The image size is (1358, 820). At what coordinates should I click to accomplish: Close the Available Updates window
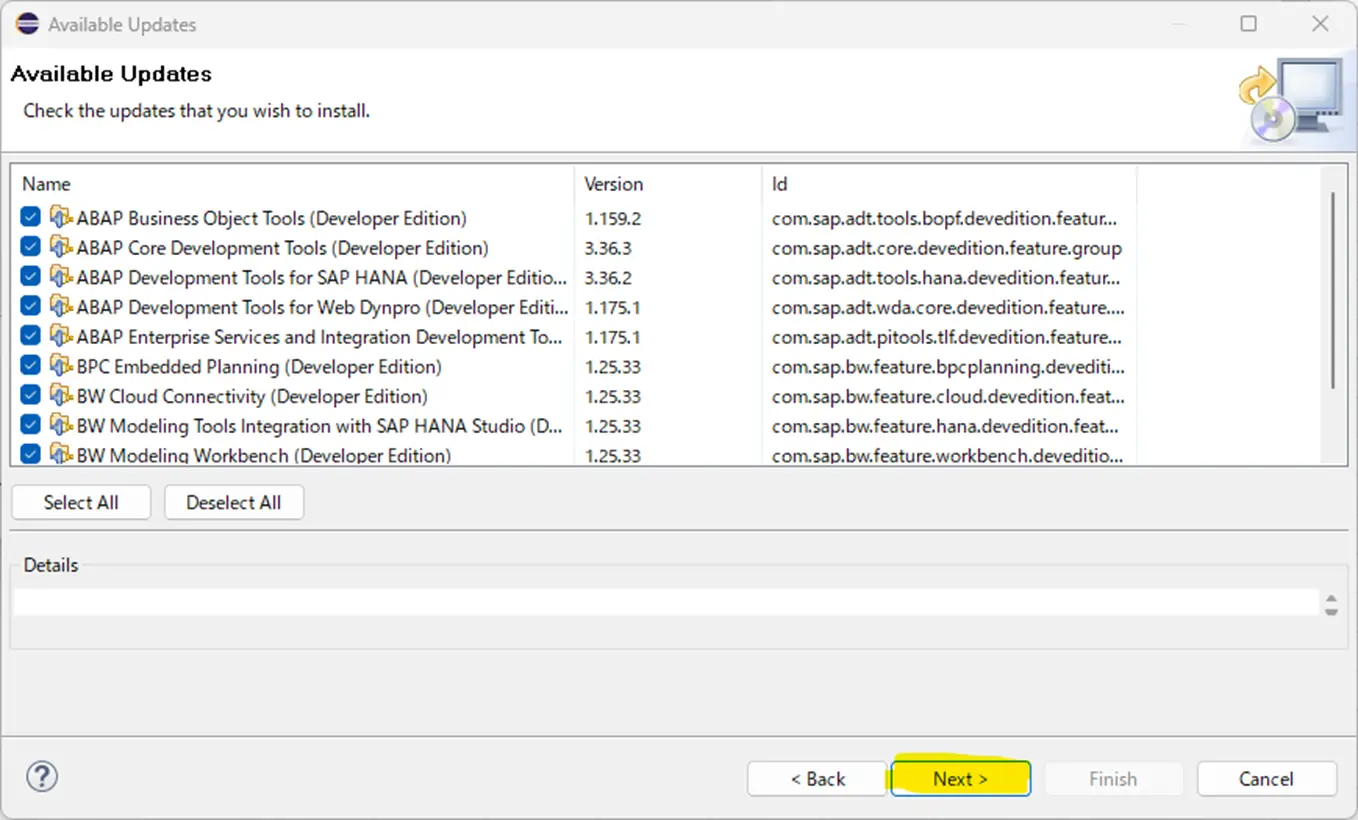click(1320, 23)
